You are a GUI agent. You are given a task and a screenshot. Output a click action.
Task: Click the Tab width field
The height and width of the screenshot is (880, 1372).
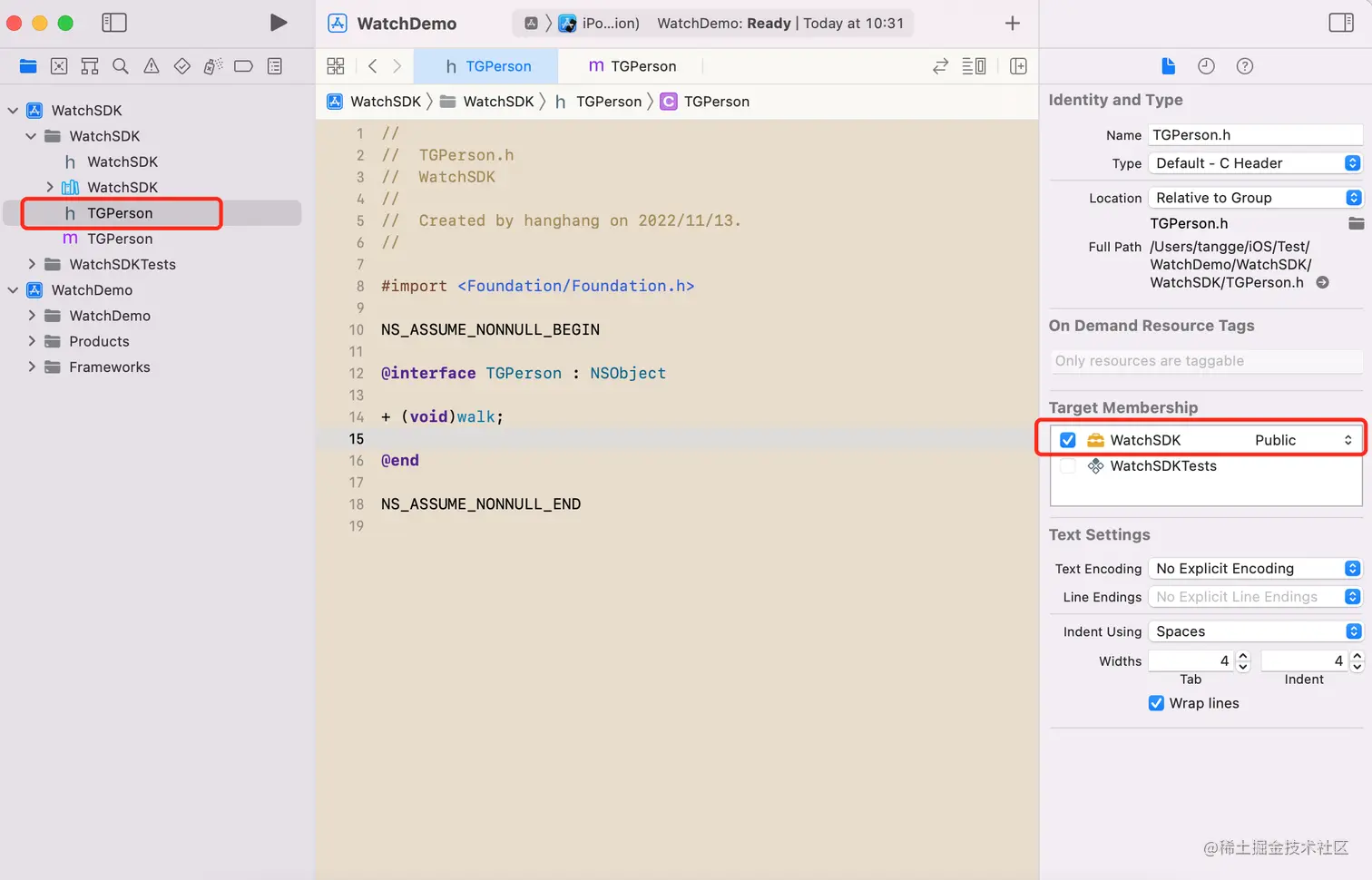[x=1191, y=661]
